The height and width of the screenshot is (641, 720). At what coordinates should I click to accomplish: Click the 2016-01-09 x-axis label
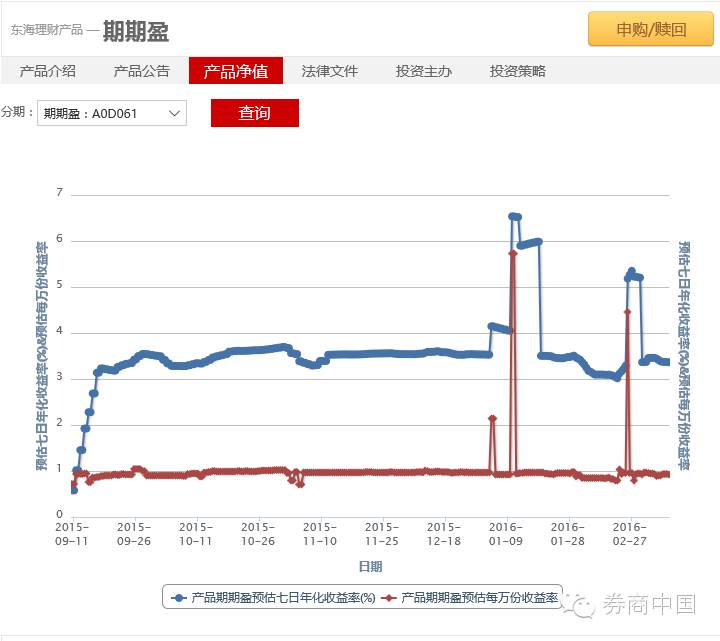[506, 534]
